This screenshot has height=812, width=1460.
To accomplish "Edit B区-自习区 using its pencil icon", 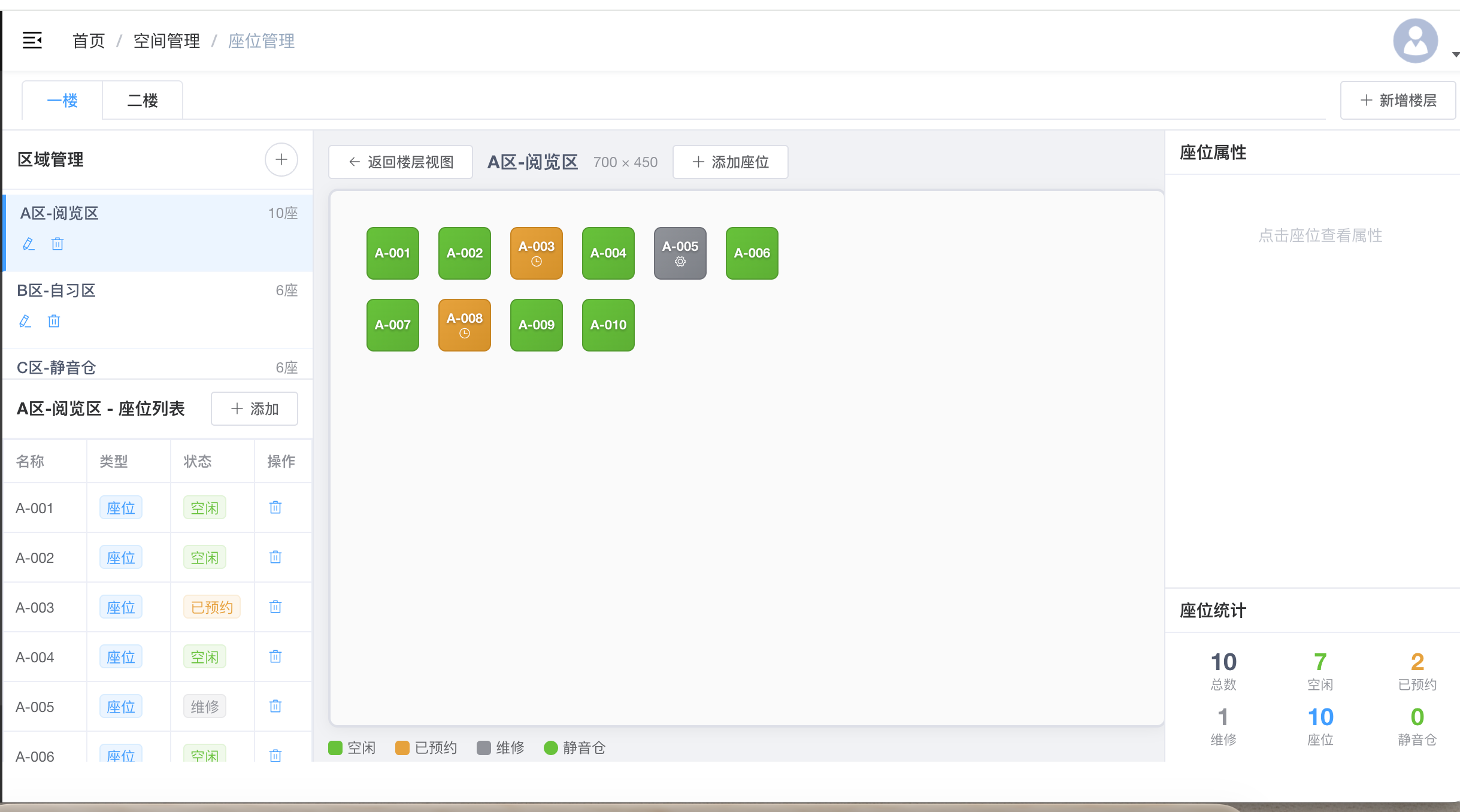I will coord(25,321).
